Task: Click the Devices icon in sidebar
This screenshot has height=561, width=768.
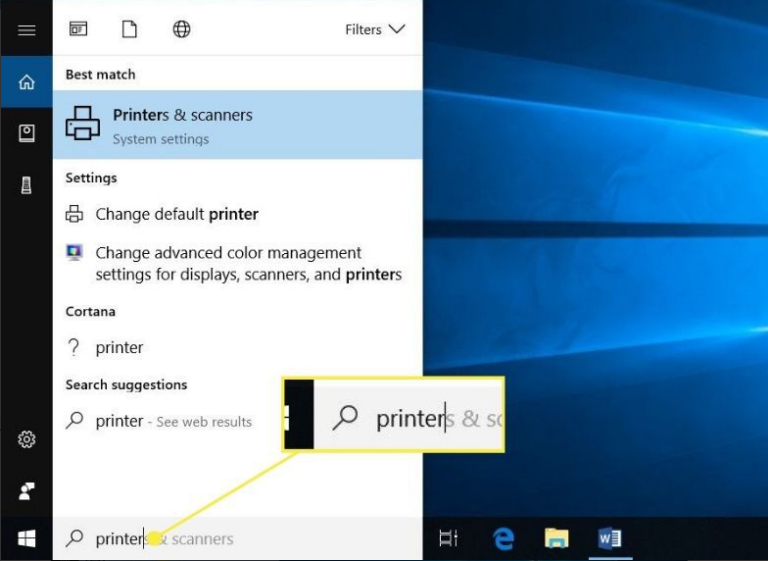Action: tap(27, 184)
